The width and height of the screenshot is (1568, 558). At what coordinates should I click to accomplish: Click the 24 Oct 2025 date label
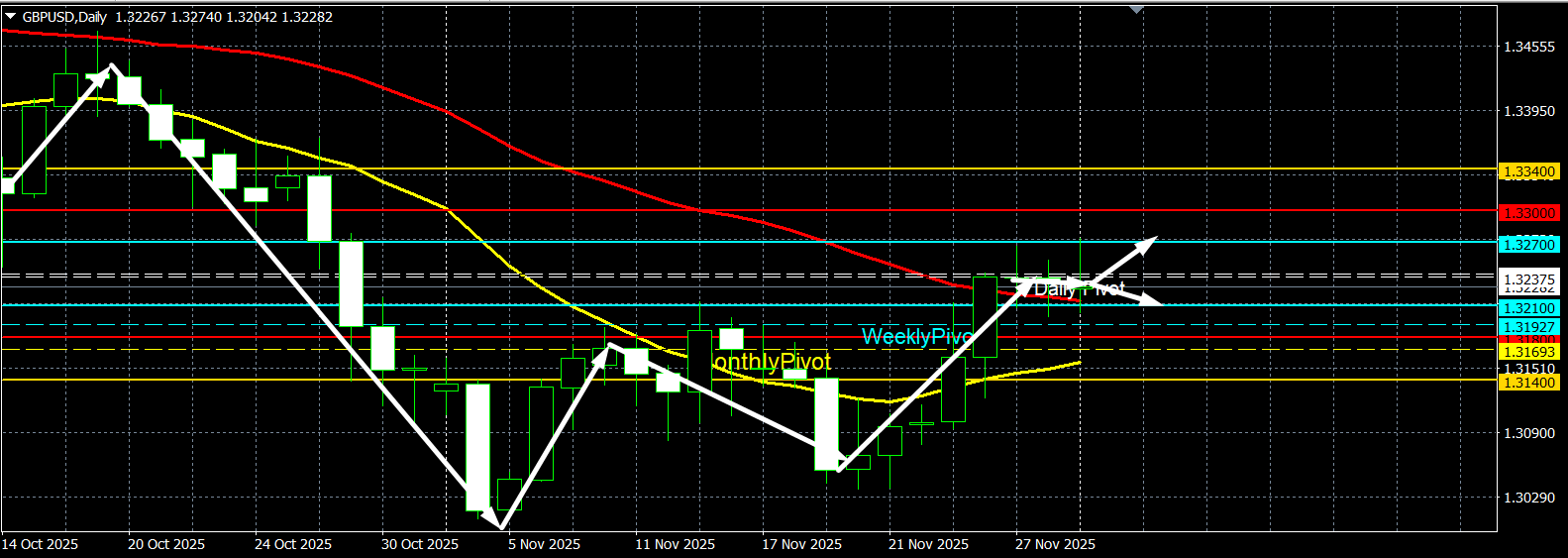point(293,544)
